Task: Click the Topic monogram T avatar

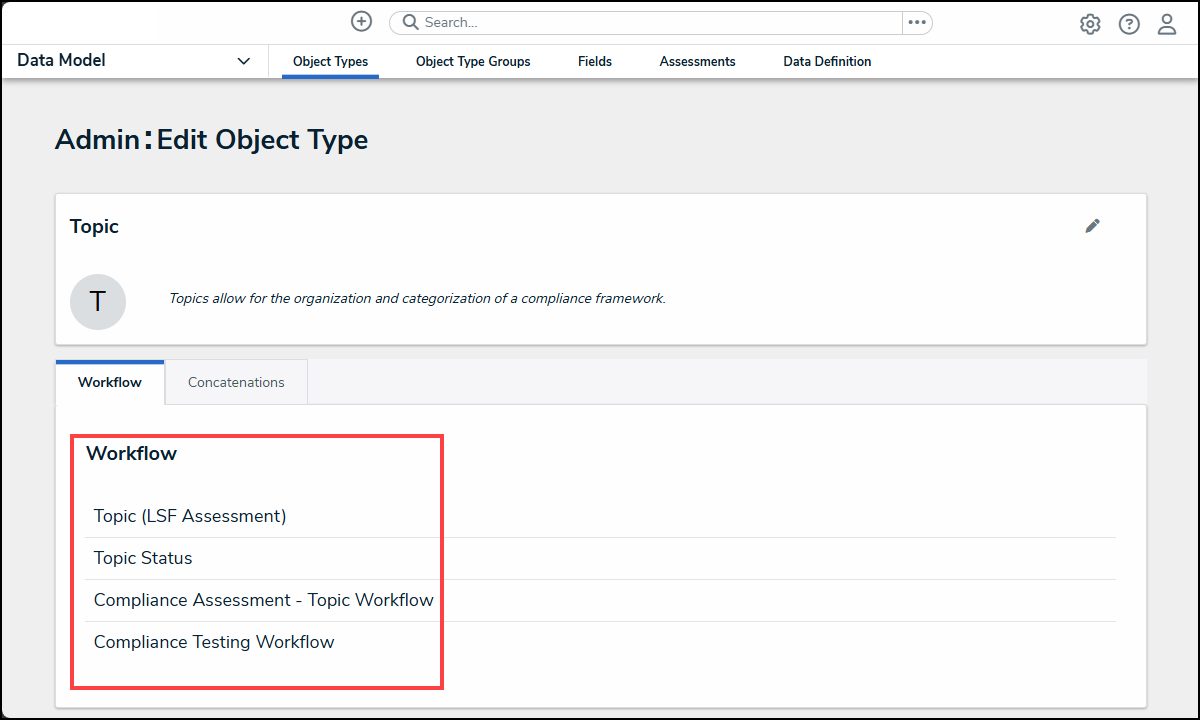Action: point(98,302)
